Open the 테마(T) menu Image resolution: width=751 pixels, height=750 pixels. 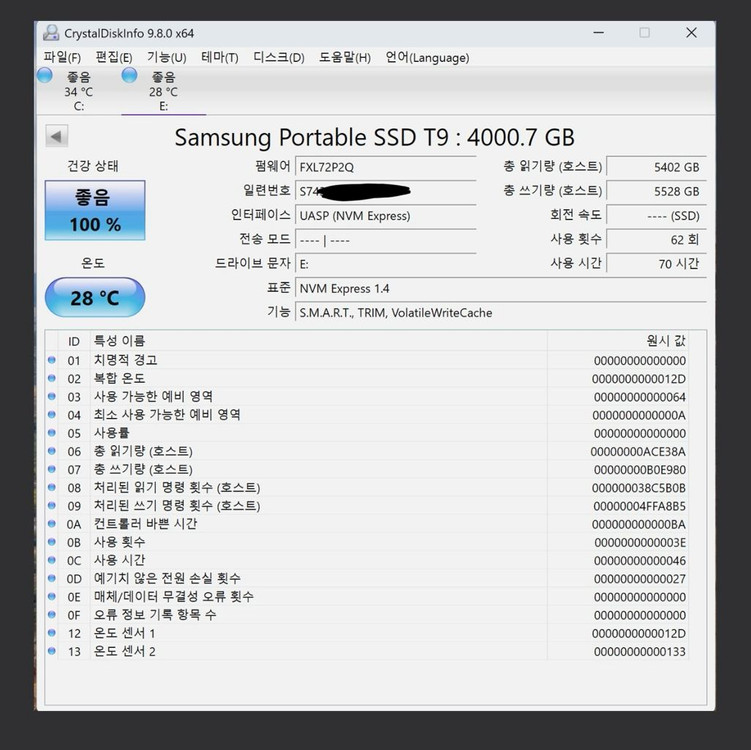pyautogui.click(x=219, y=57)
